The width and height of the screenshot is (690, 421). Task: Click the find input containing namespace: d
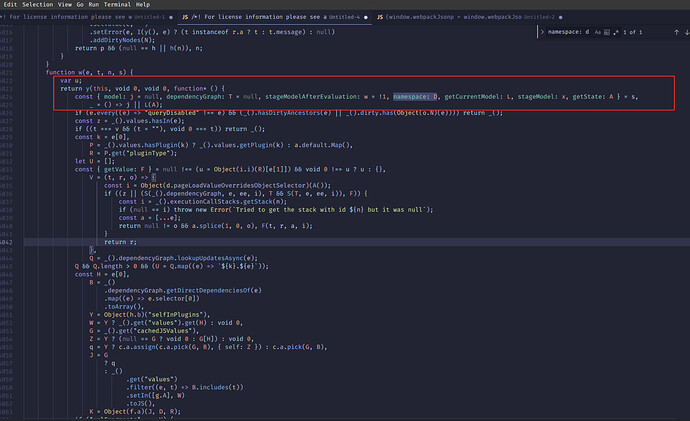coord(569,32)
